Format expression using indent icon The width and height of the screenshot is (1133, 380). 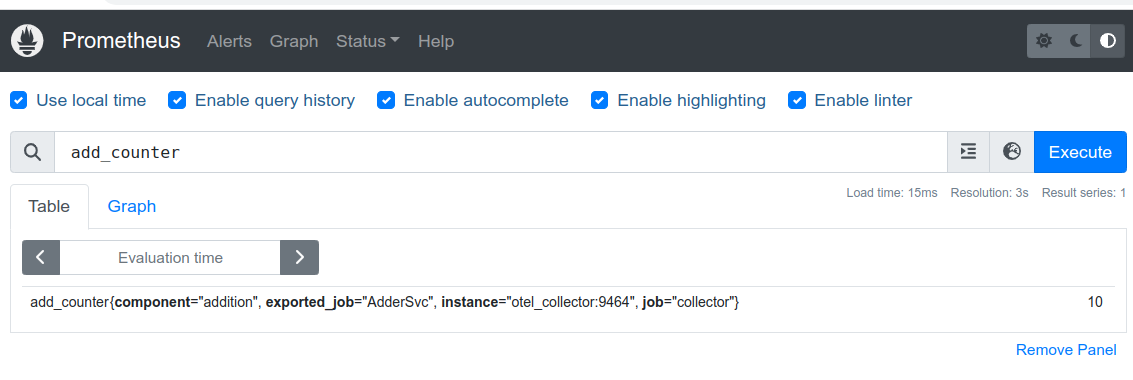point(968,152)
